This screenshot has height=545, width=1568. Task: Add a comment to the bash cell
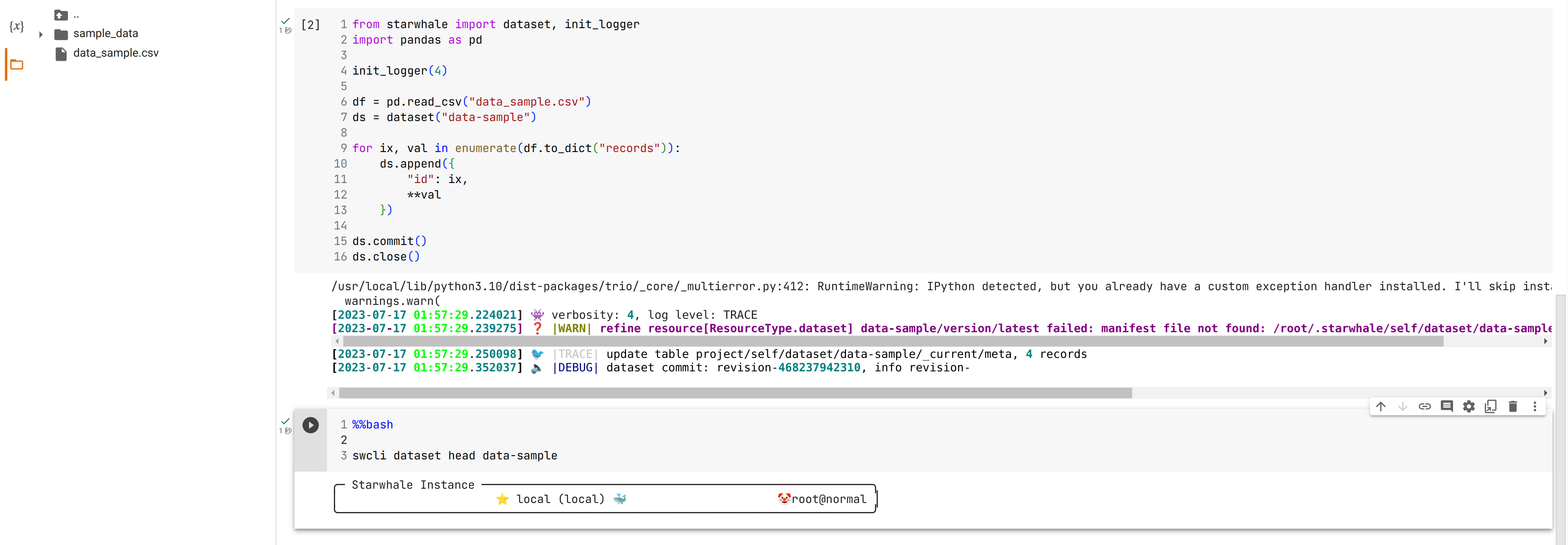click(1447, 406)
